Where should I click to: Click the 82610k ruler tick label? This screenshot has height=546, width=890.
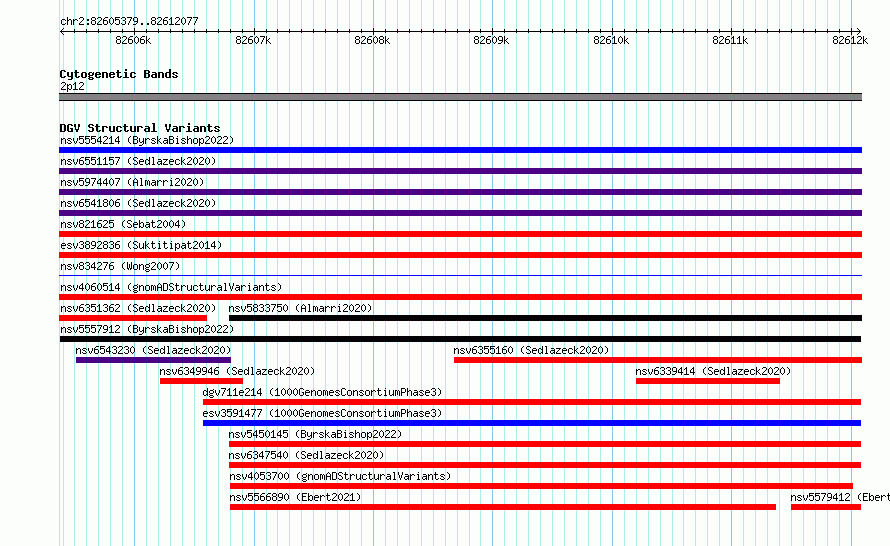coord(611,40)
